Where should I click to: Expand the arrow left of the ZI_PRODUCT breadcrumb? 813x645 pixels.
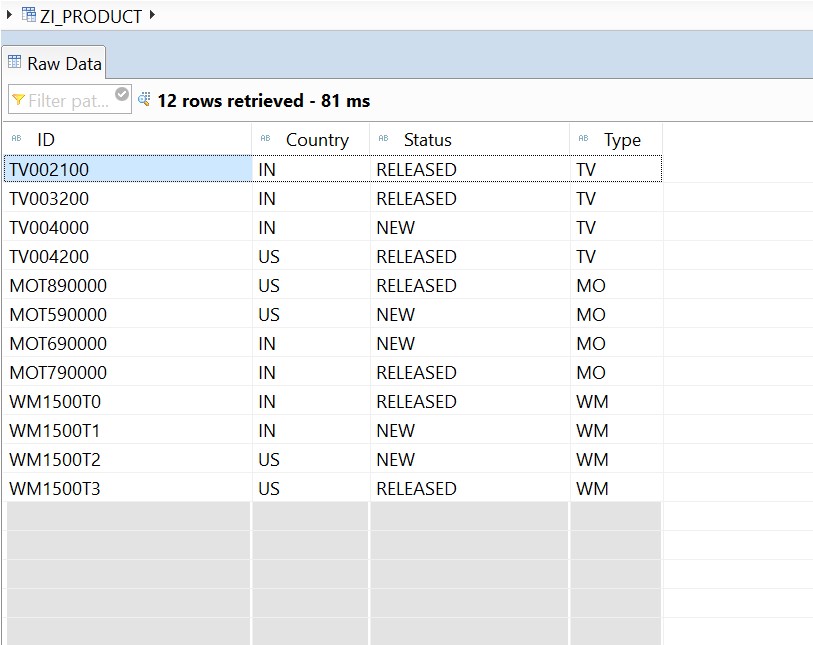pos(7,16)
